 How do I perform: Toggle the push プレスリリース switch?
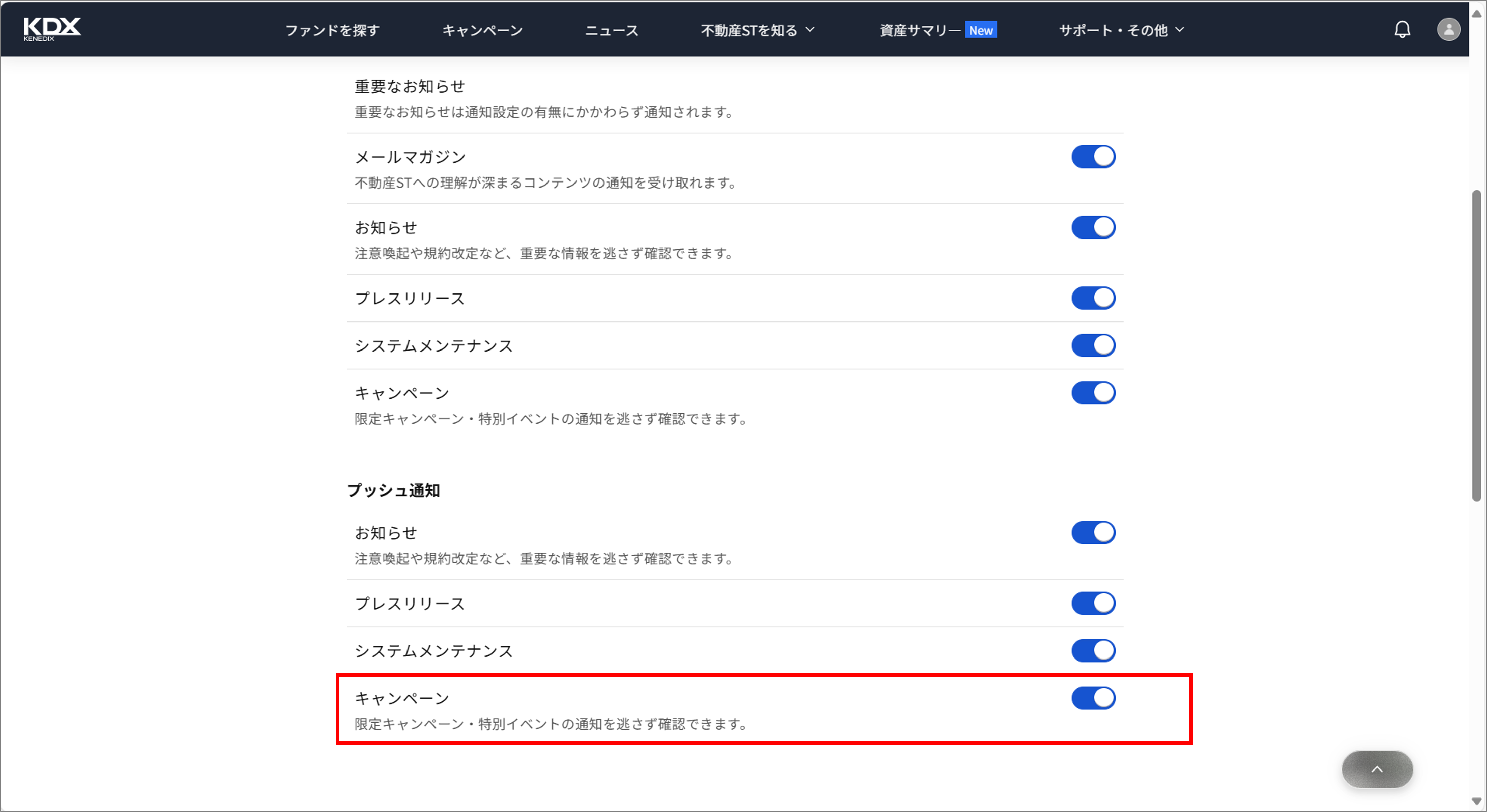pos(1093,603)
